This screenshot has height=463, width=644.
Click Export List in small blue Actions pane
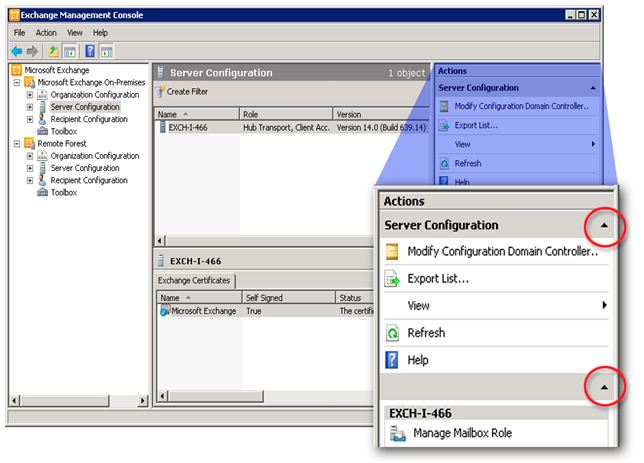pyautogui.click(x=476, y=126)
